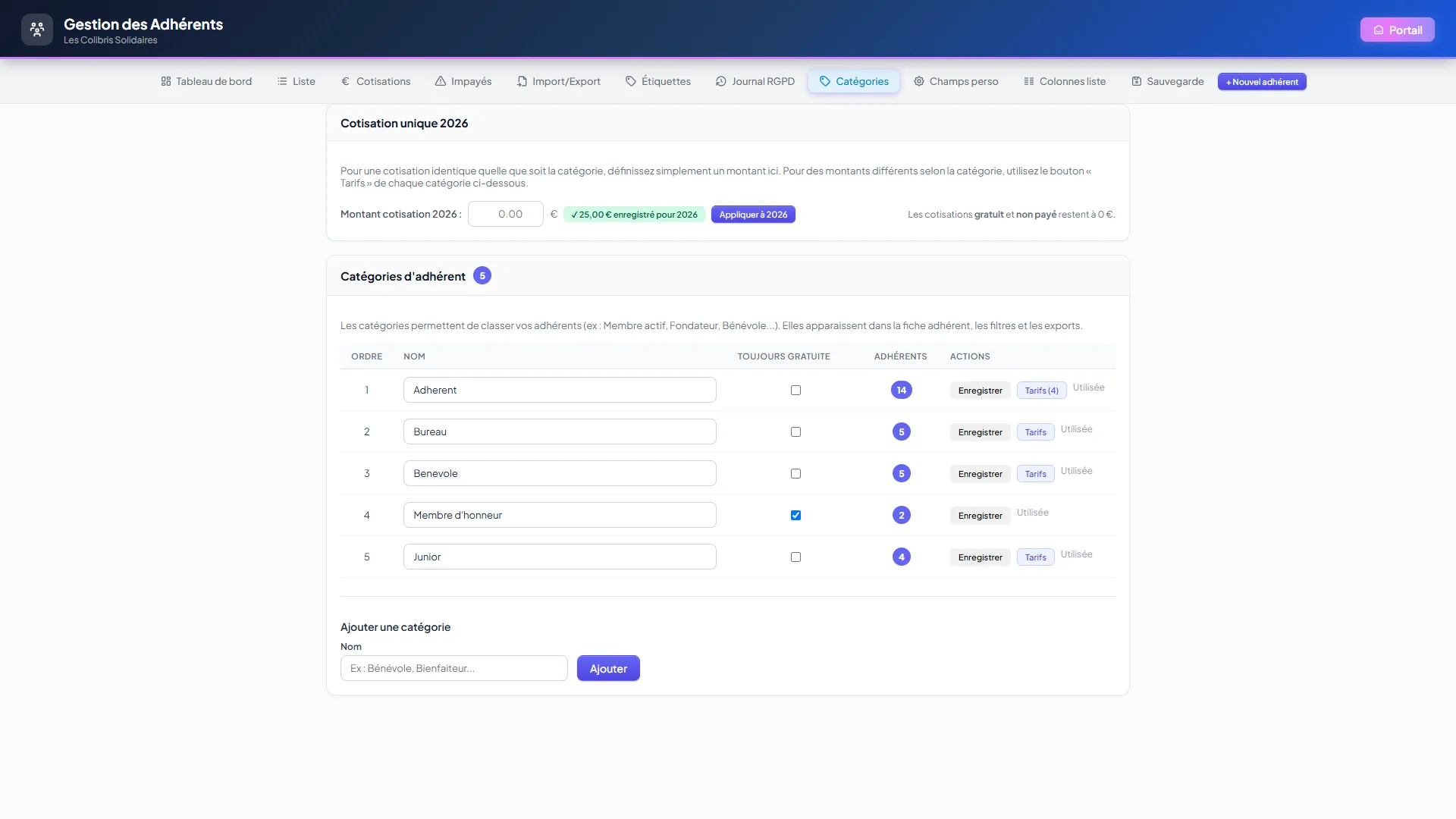
Task: Open the Étiquettes tab
Action: [658, 81]
